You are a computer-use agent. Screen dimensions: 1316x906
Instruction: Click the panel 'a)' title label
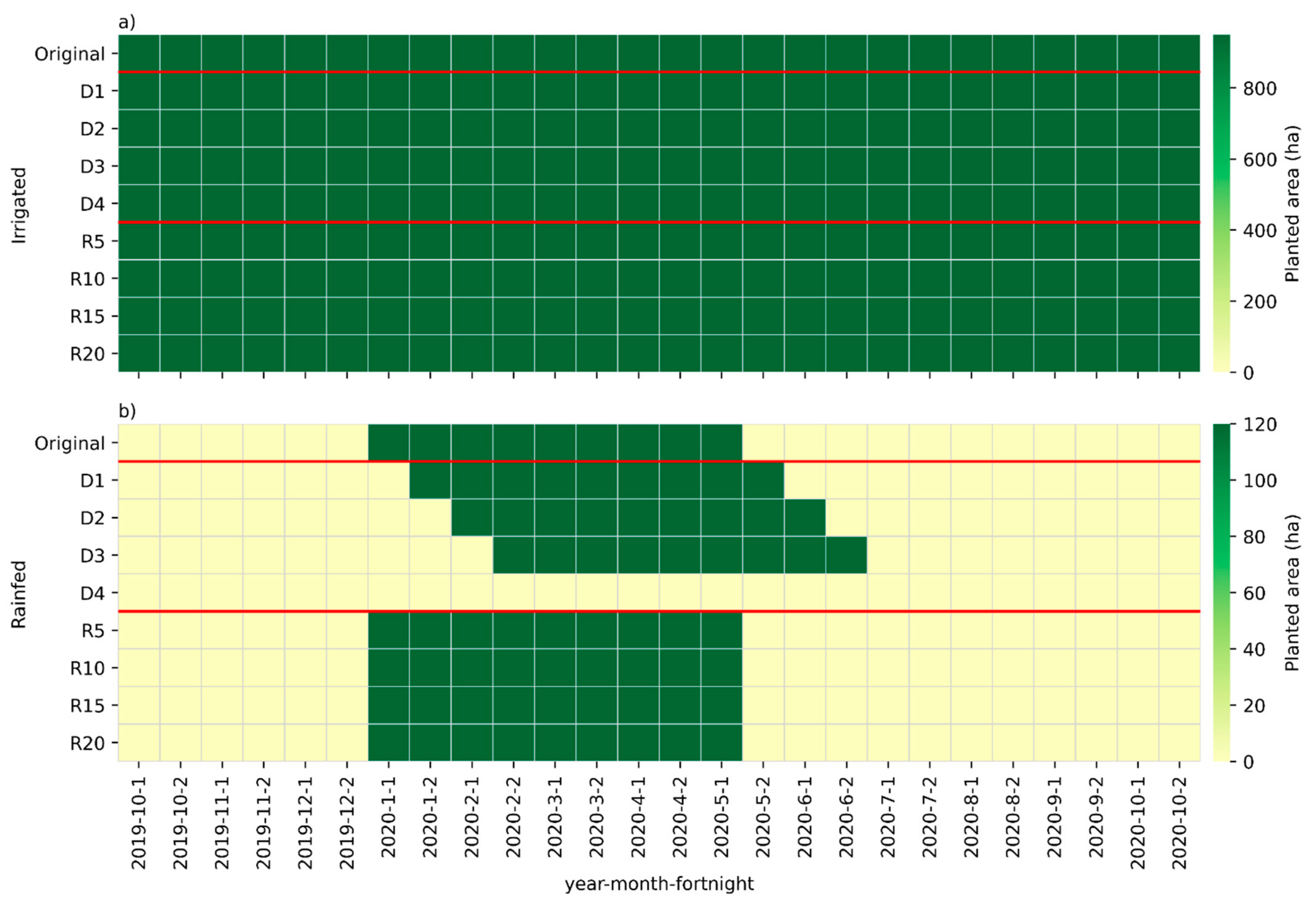click(127, 22)
